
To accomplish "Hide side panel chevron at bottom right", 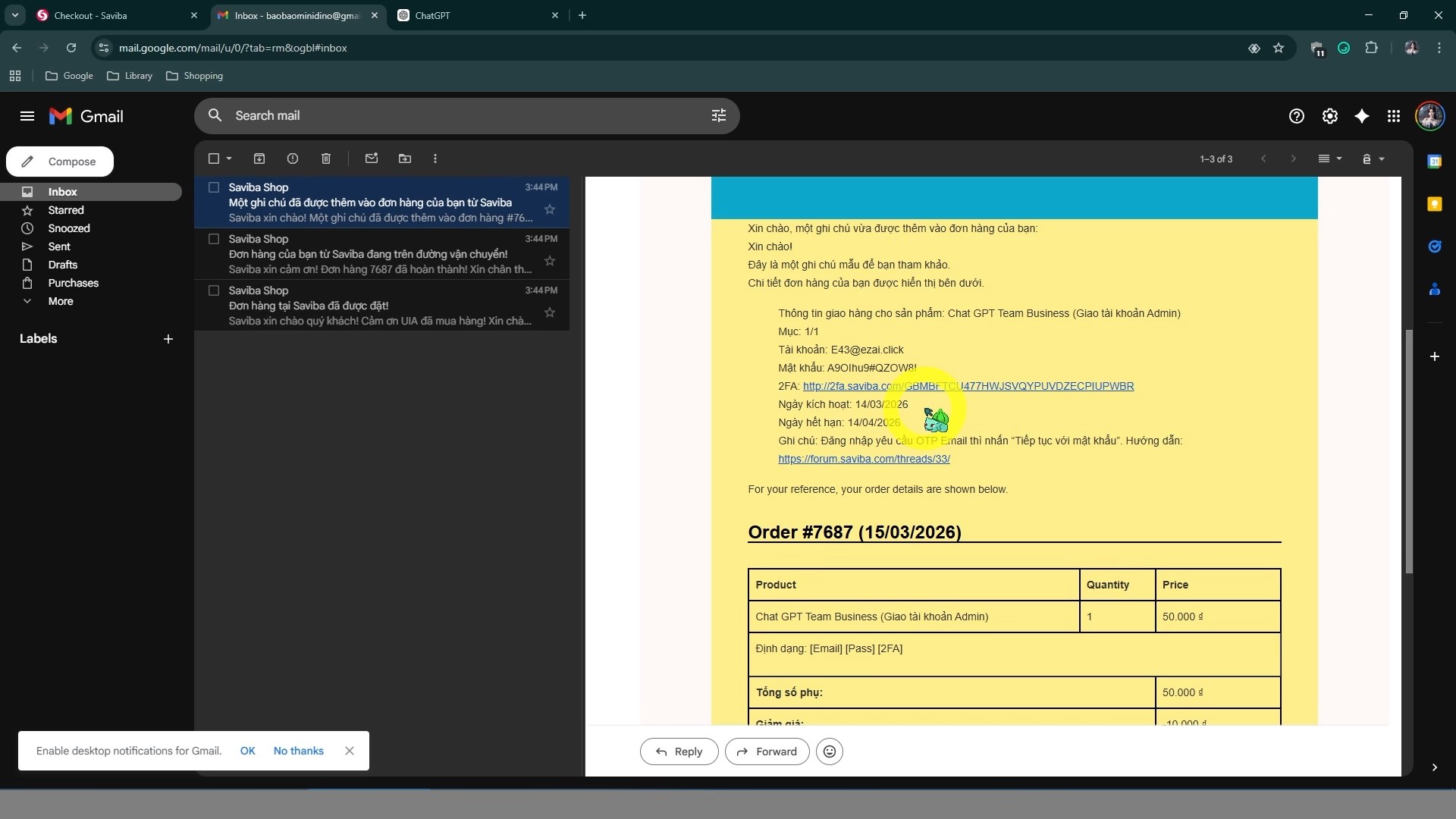I will click(1434, 767).
